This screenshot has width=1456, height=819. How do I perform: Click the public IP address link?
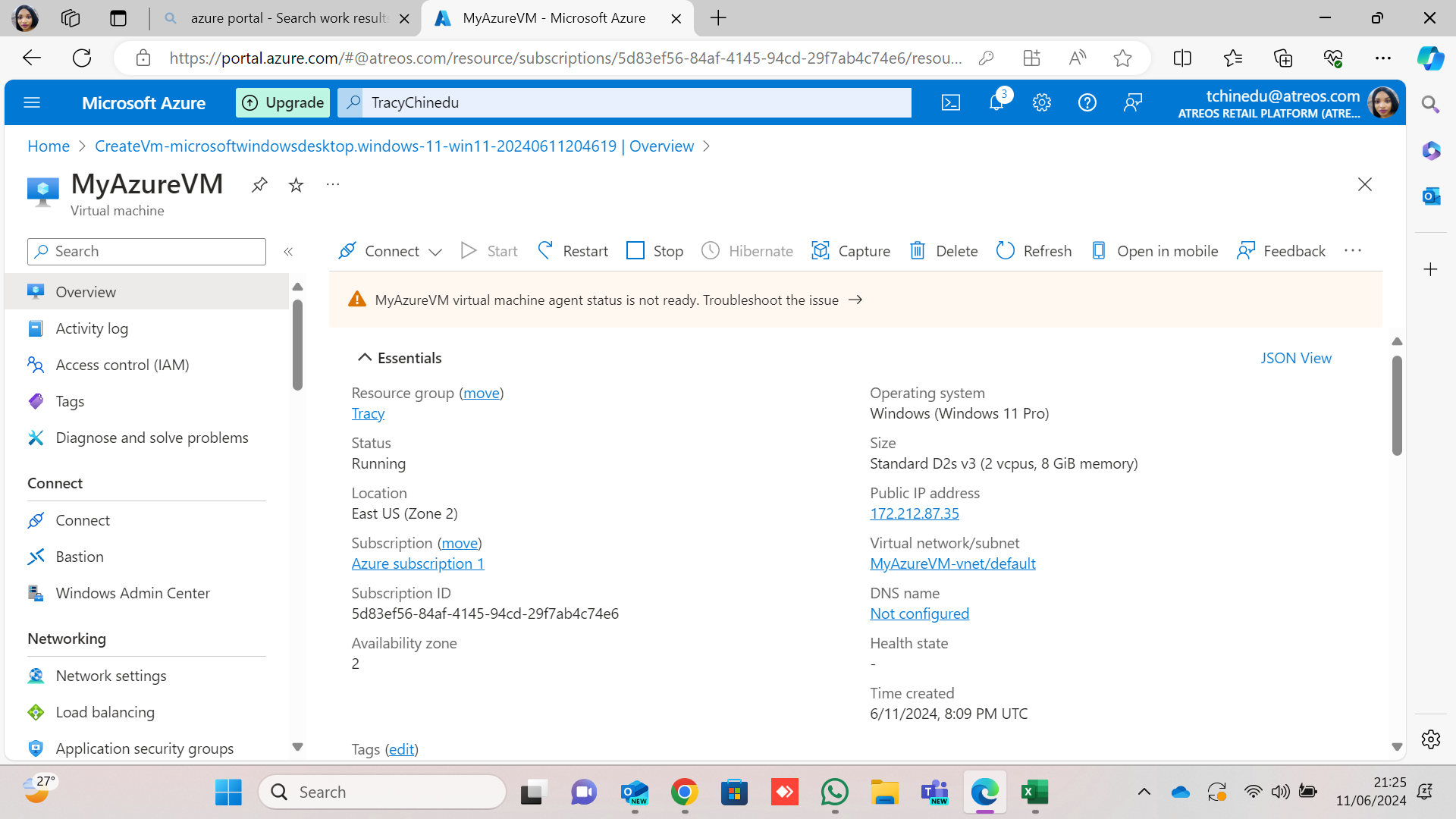click(914, 513)
